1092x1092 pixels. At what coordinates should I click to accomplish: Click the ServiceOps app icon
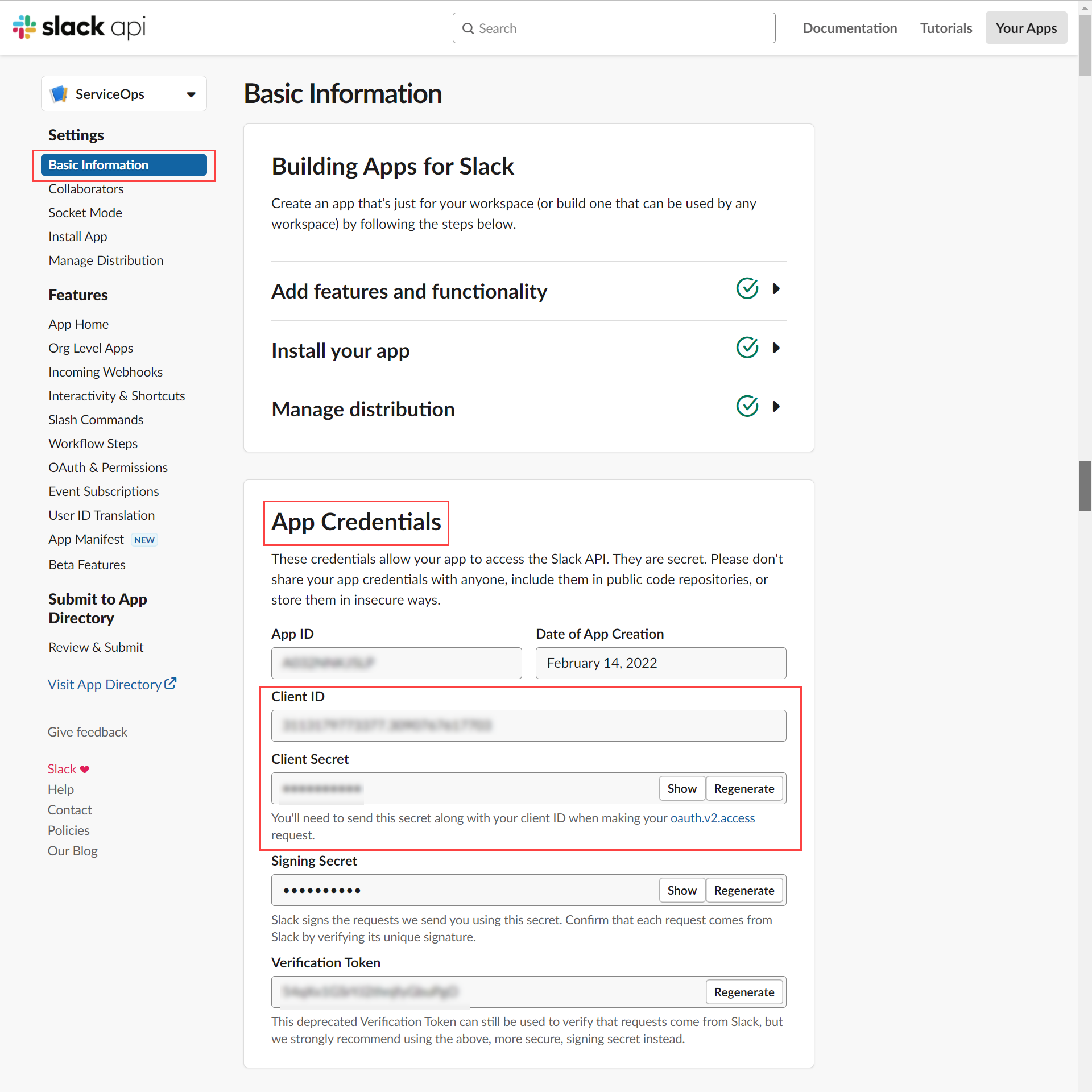click(59, 93)
